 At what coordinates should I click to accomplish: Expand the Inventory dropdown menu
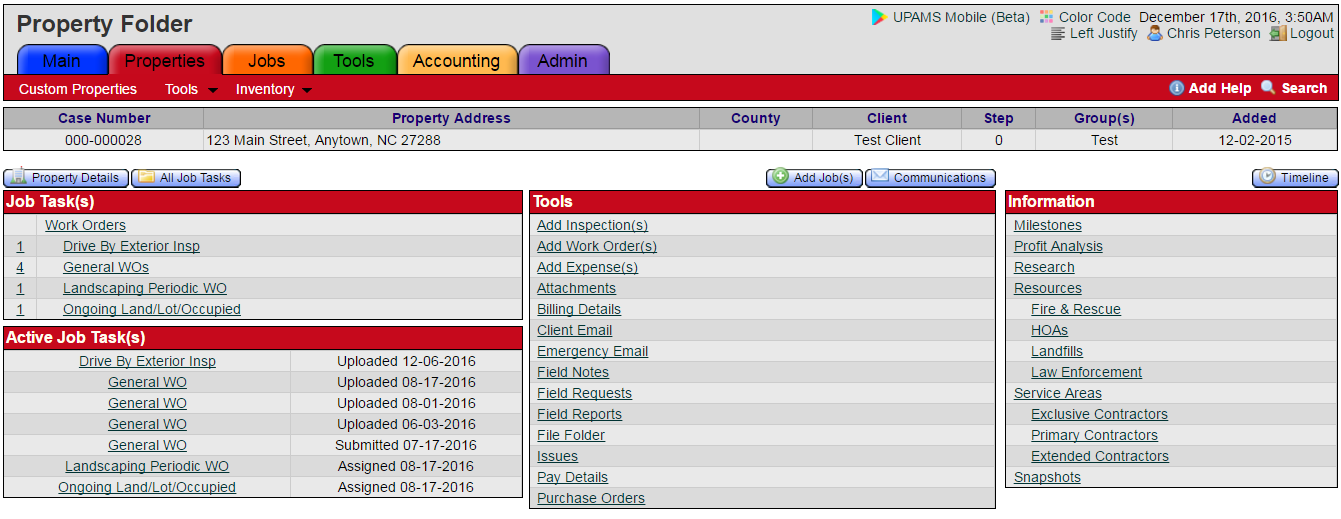click(273, 89)
